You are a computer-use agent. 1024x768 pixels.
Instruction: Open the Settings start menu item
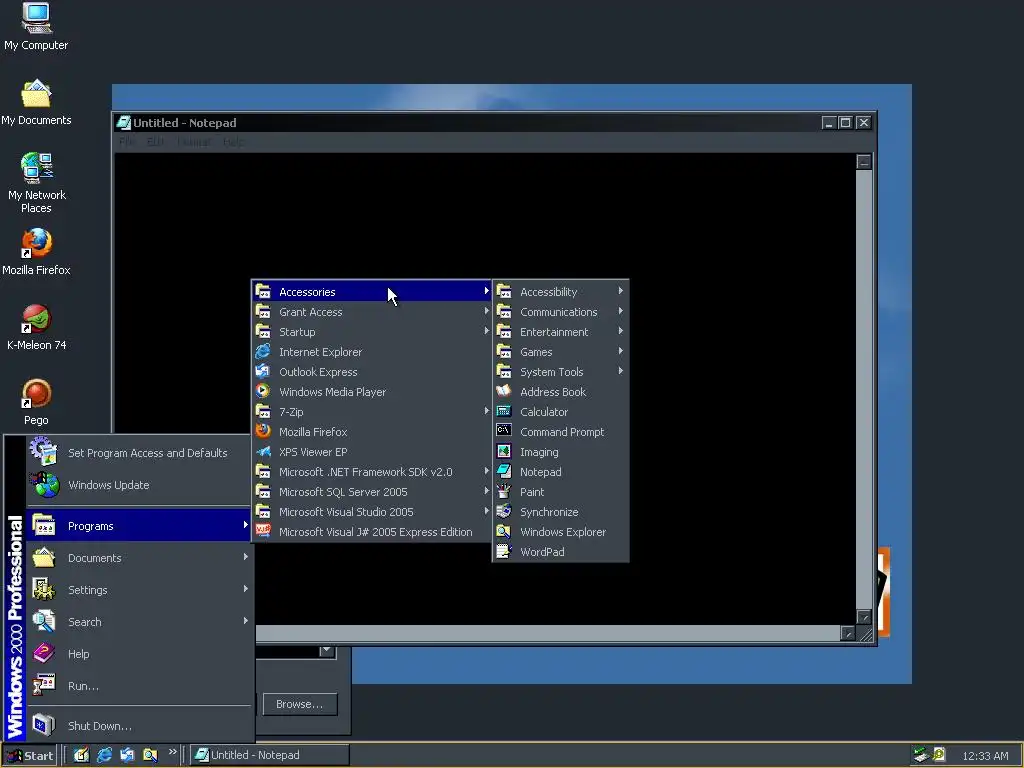(138, 590)
